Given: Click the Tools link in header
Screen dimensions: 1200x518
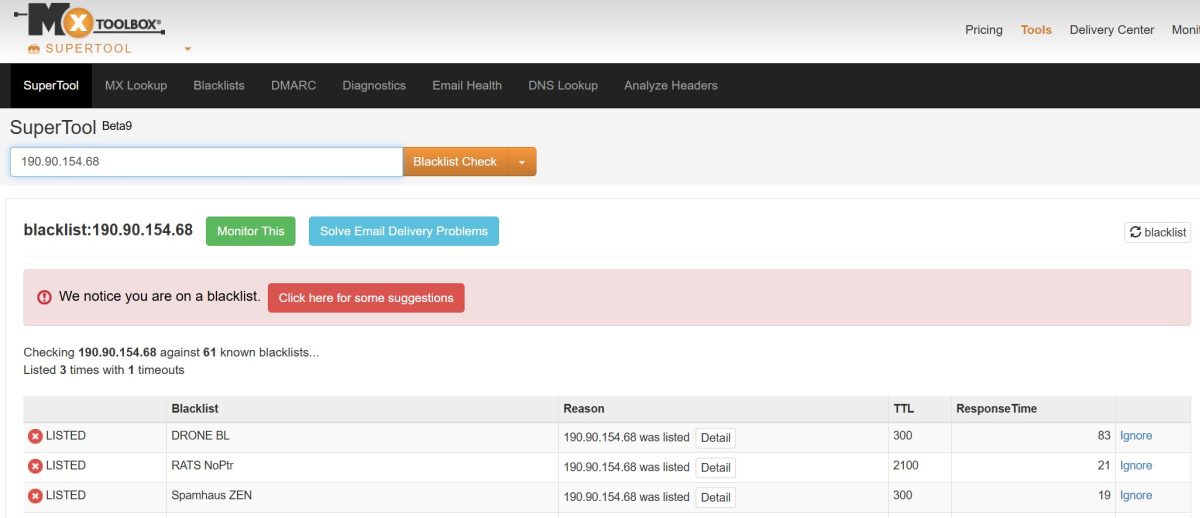Looking at the screenshot, I should (x=1036, y=30).
